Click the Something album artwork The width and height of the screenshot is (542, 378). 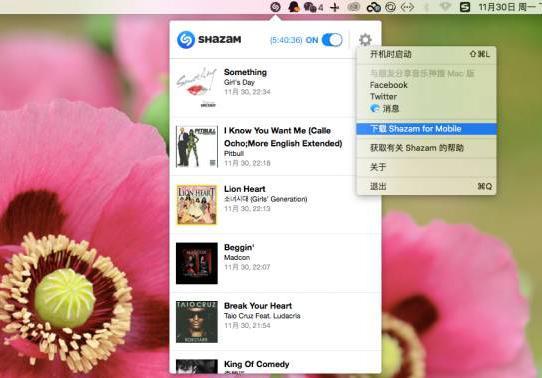197,87
